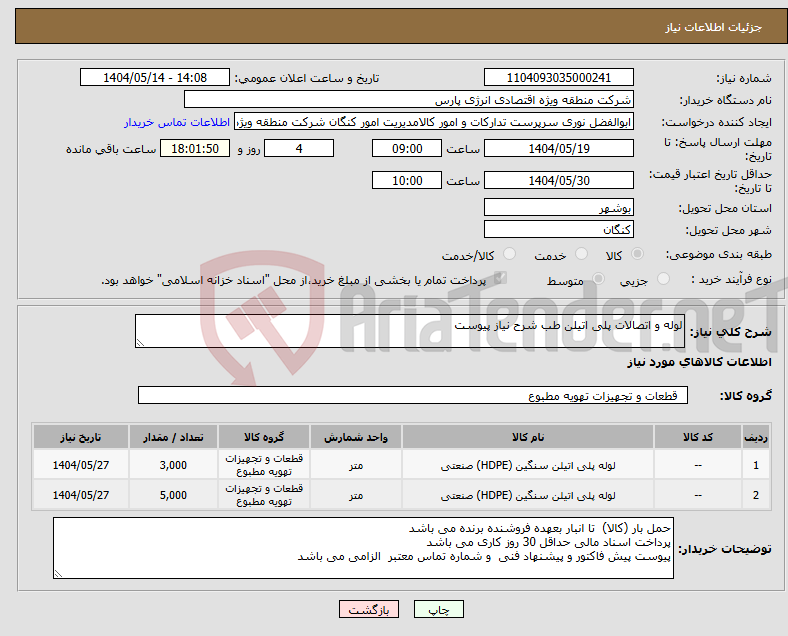
Task: Click the ردیف column header
Action: tap(755, 437)
